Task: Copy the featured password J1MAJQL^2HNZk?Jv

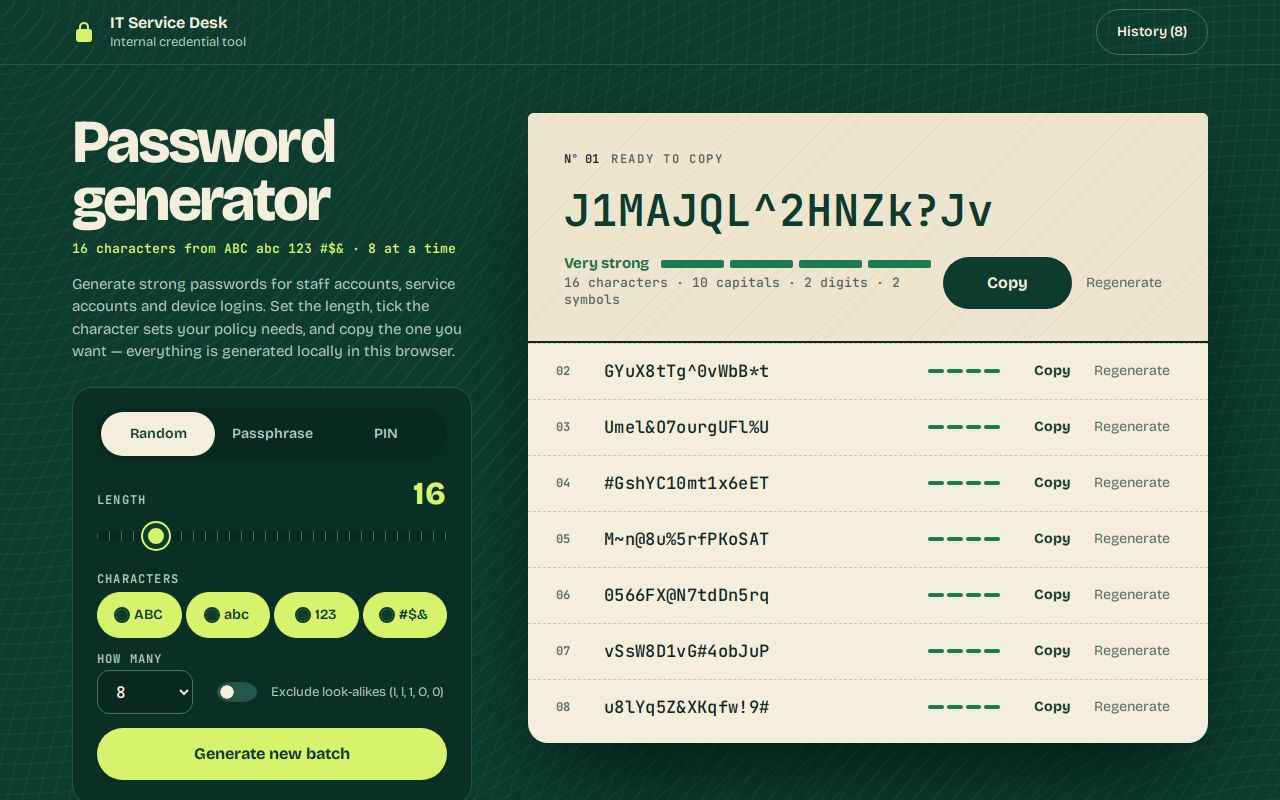Action: pyautogui.click(x=1007, y=283)
